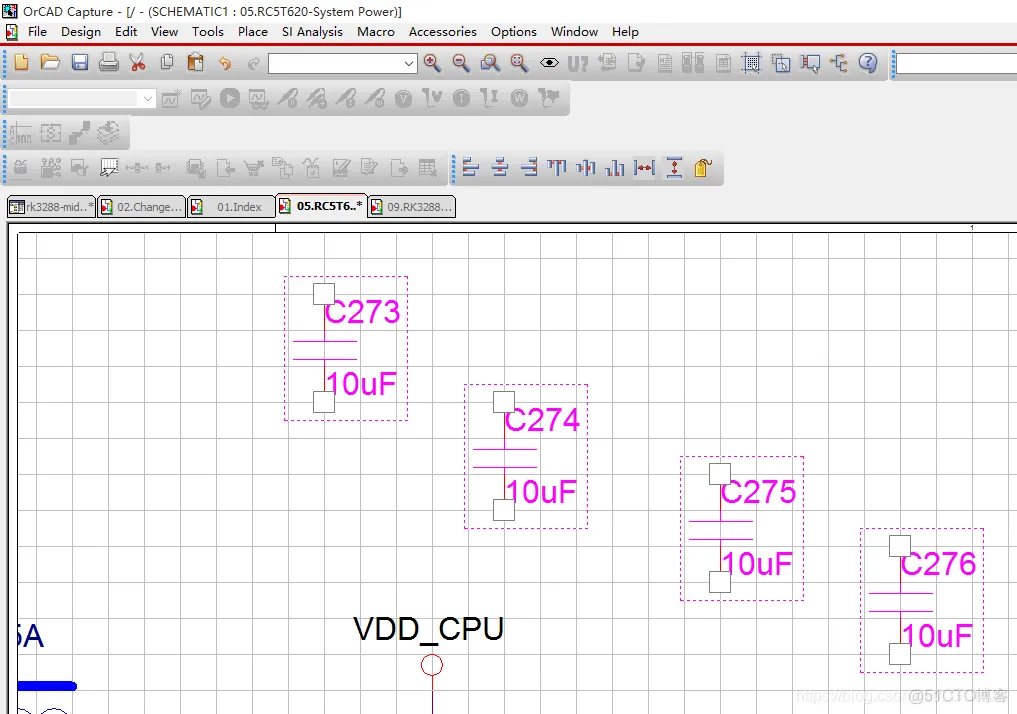Toggle drag connected object mode icon
This screenshot has width=1017, height=714.
810,63
